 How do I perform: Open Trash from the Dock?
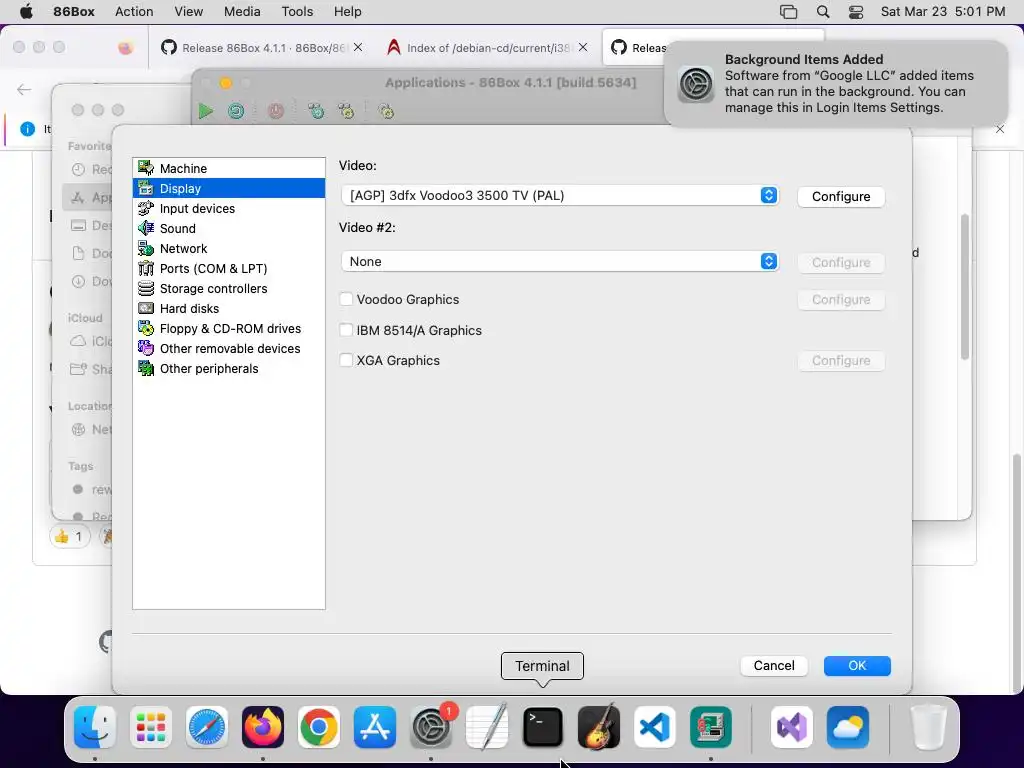(x=928, y=727)
